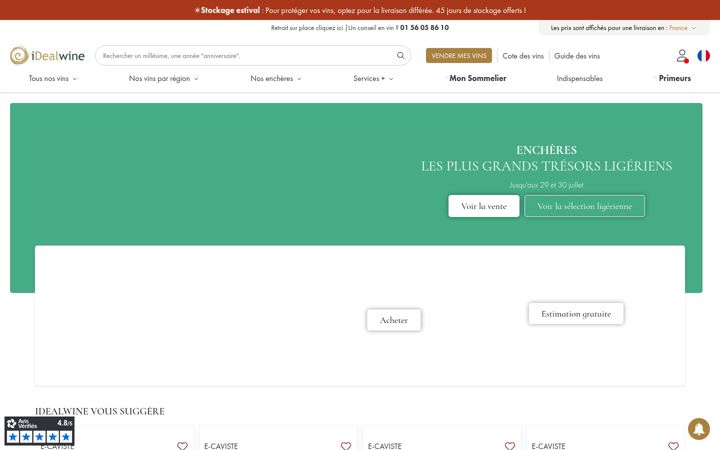The image size is (720, 450).
Task: Favorite the third E-CAVISTE card heart
Action: (x=510, y=445)
